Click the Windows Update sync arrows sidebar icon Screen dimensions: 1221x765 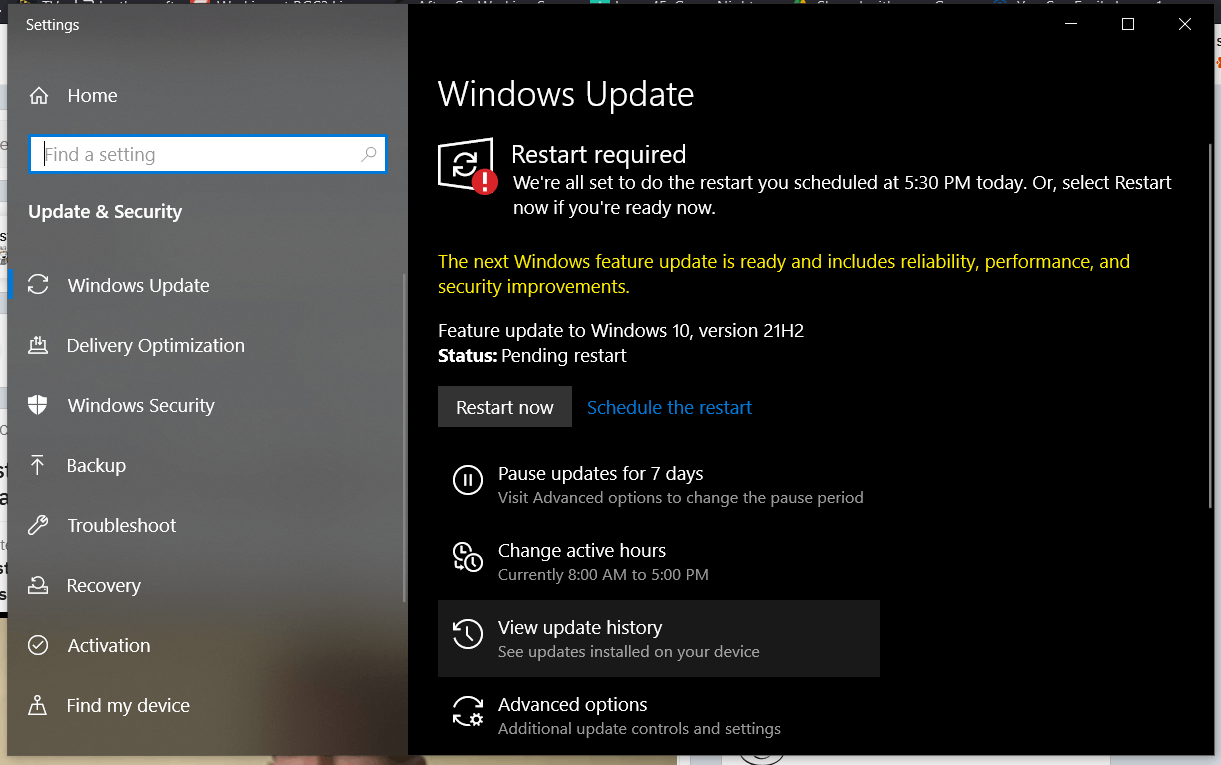point(38,285)
